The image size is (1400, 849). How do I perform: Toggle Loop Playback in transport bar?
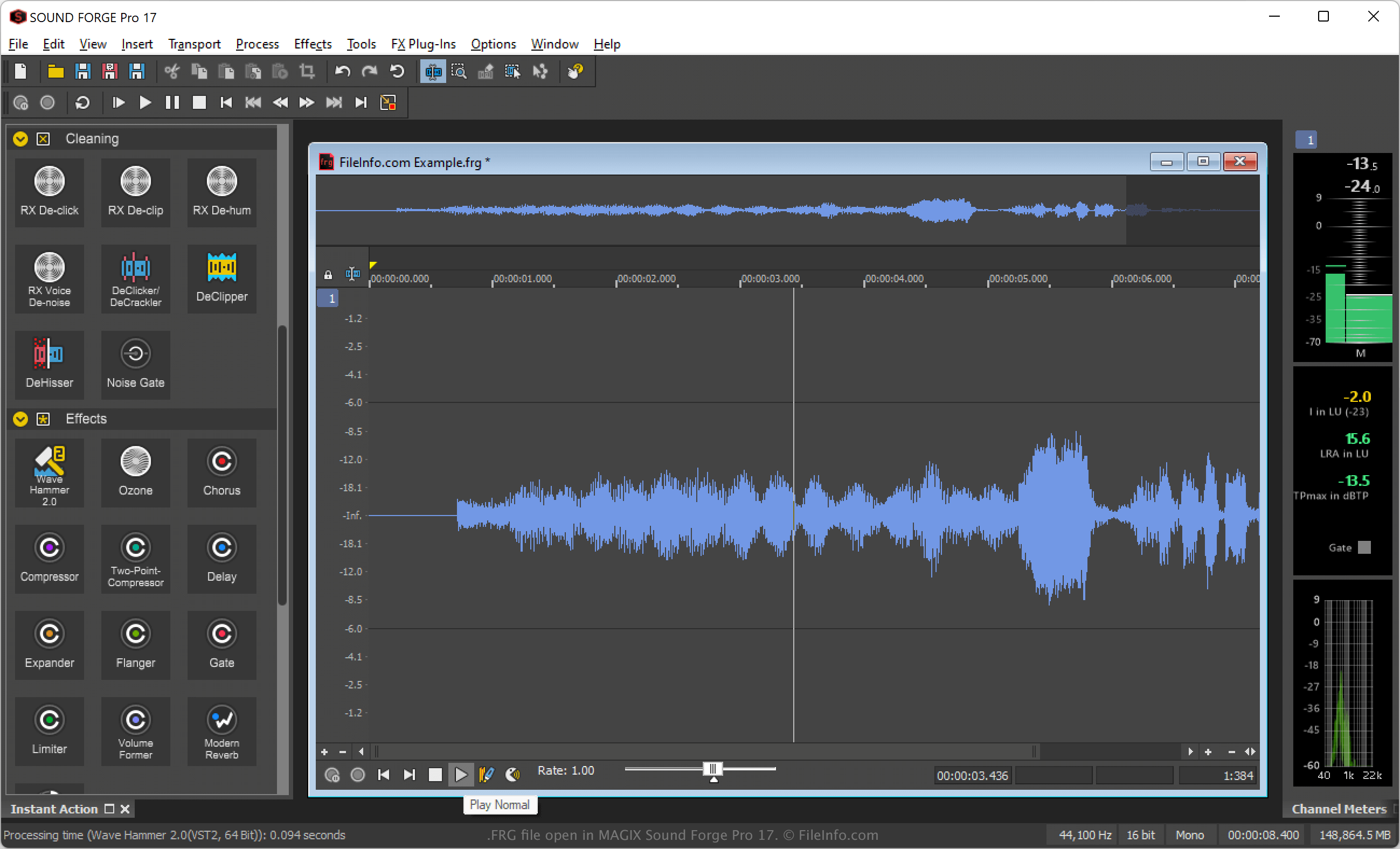82,103
